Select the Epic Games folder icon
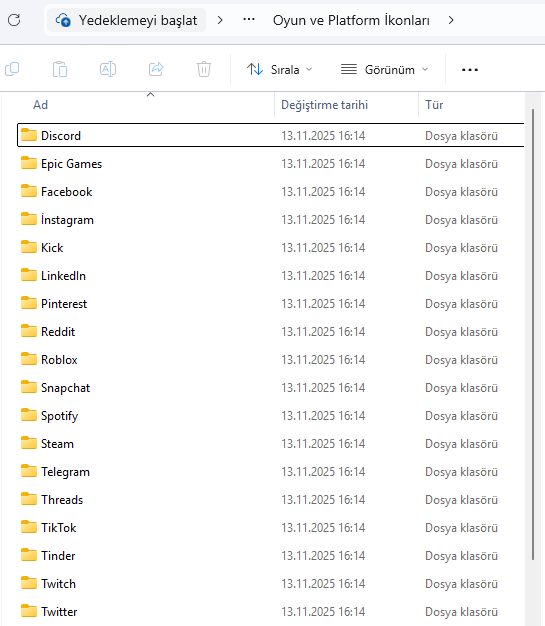The height and width of the screenshot is (626, 545). (29, 163)
